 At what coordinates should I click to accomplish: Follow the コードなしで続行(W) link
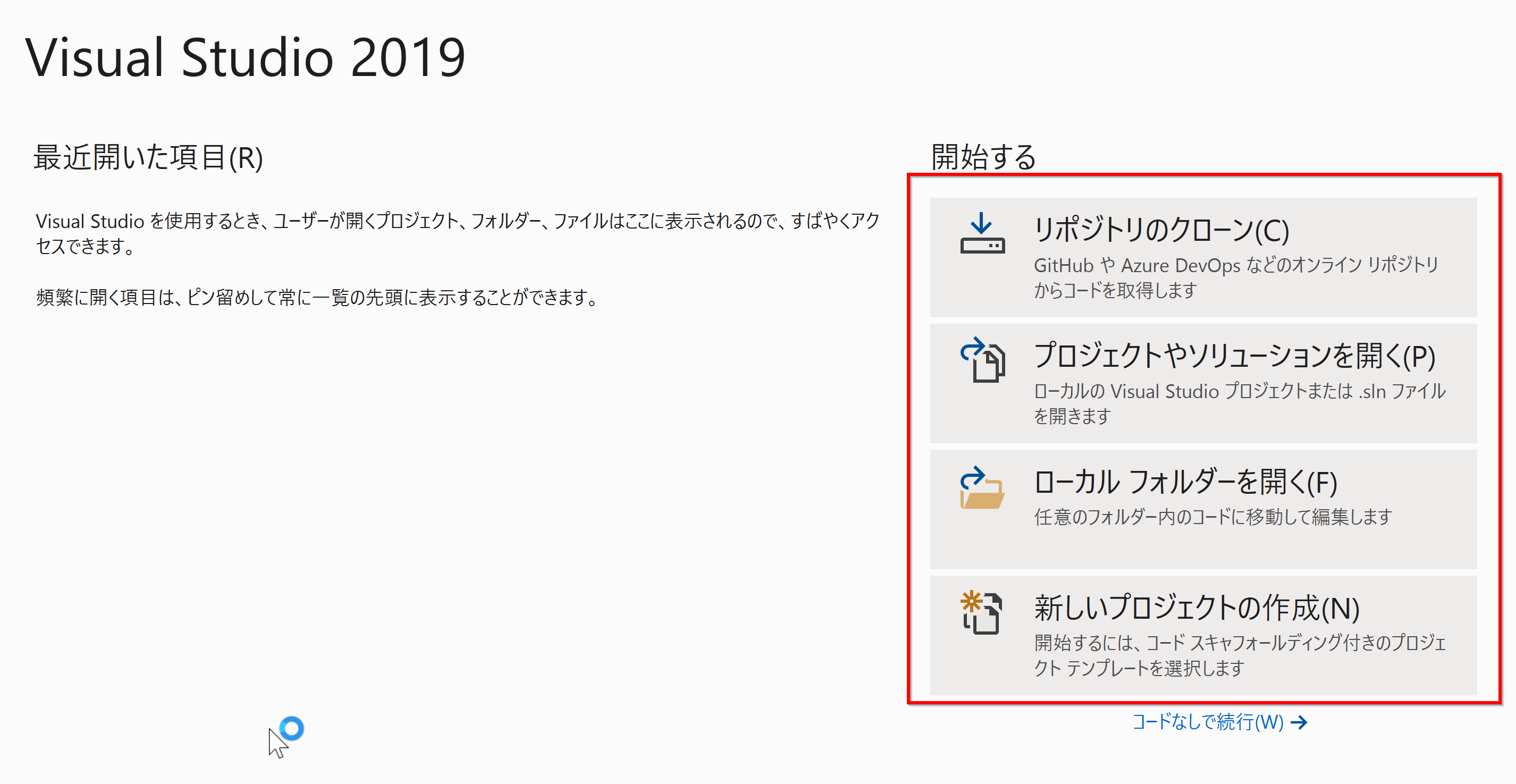(x=1219, y=722)
